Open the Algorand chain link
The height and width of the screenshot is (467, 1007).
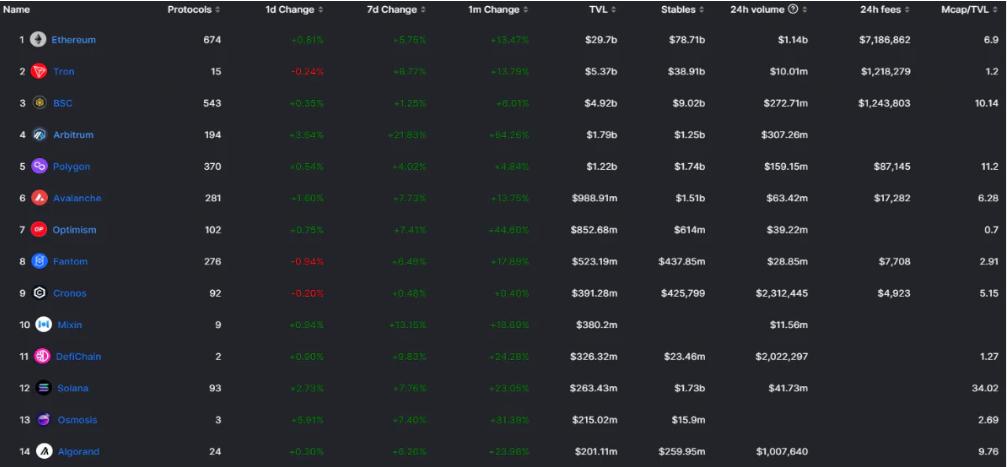(x=77, y=452)
